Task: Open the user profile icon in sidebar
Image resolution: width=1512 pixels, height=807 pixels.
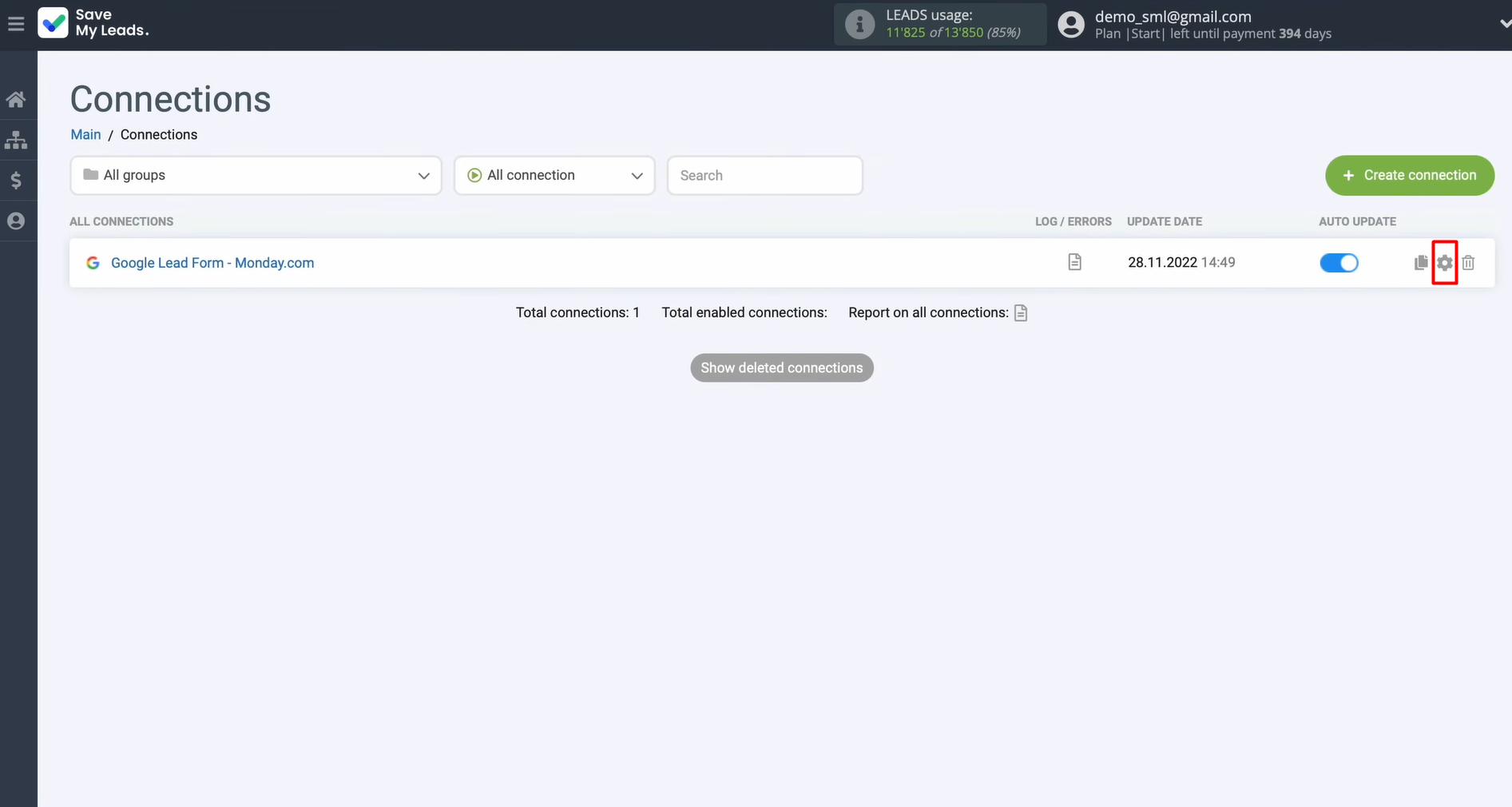Action: [x=16, y=221]
